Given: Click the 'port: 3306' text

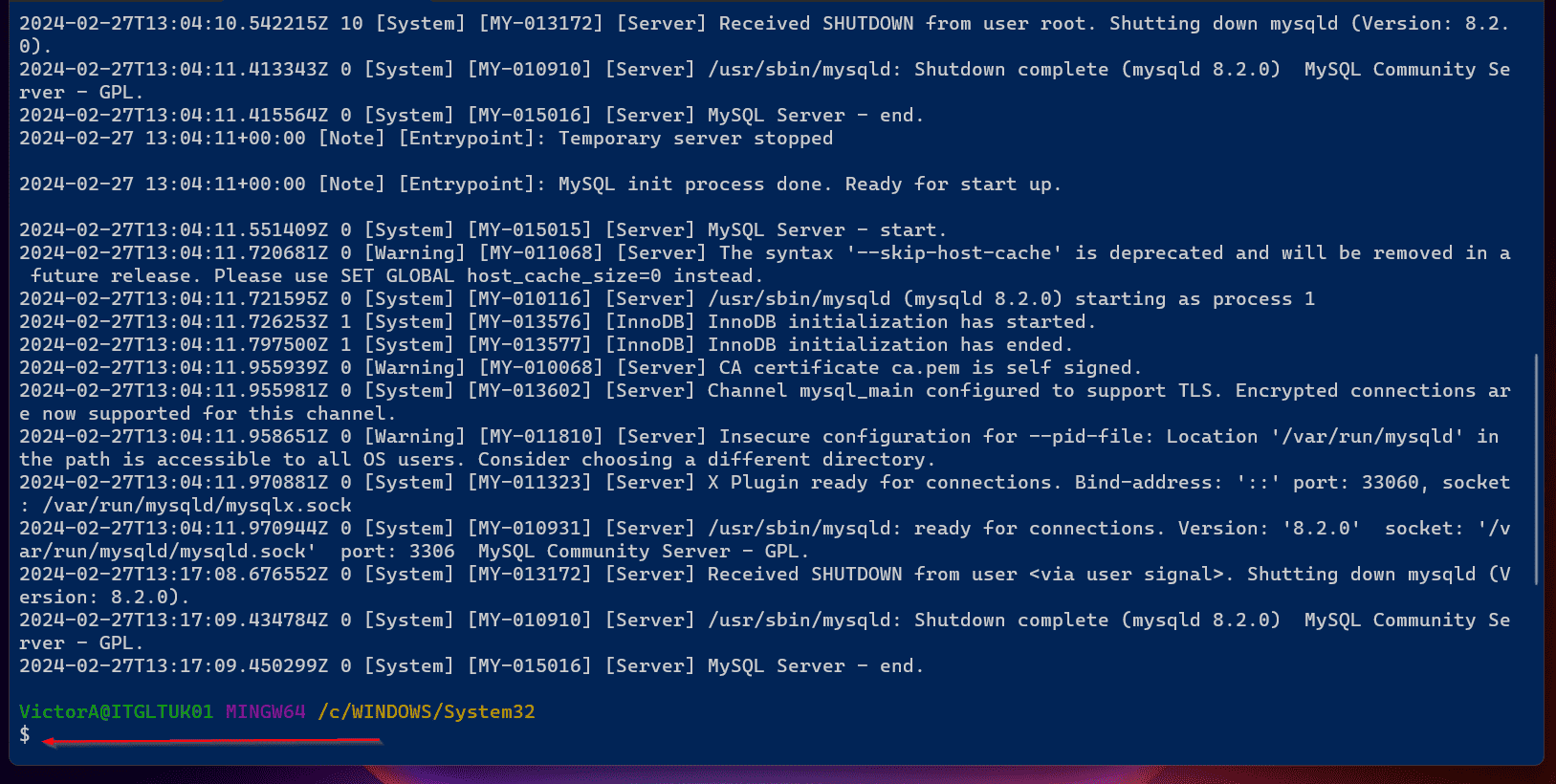Looking at the screenshot, I should 398,551.
